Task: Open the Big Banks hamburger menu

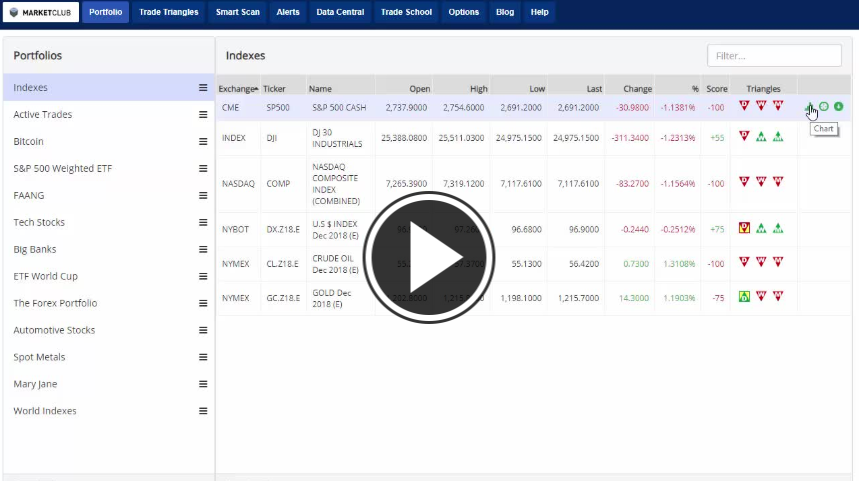Action: 203,249
